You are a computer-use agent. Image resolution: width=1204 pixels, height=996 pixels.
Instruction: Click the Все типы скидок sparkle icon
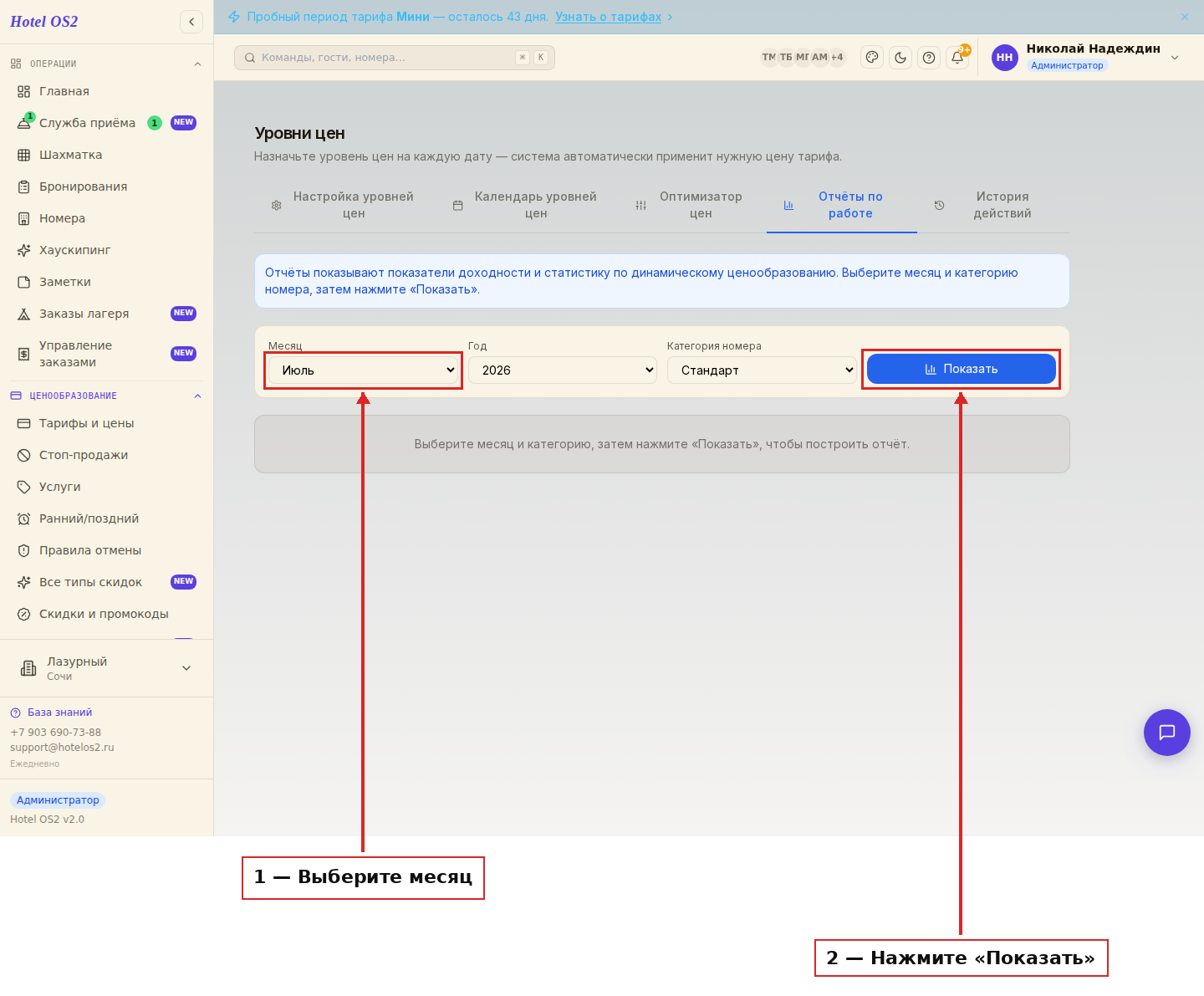point(24,582)
